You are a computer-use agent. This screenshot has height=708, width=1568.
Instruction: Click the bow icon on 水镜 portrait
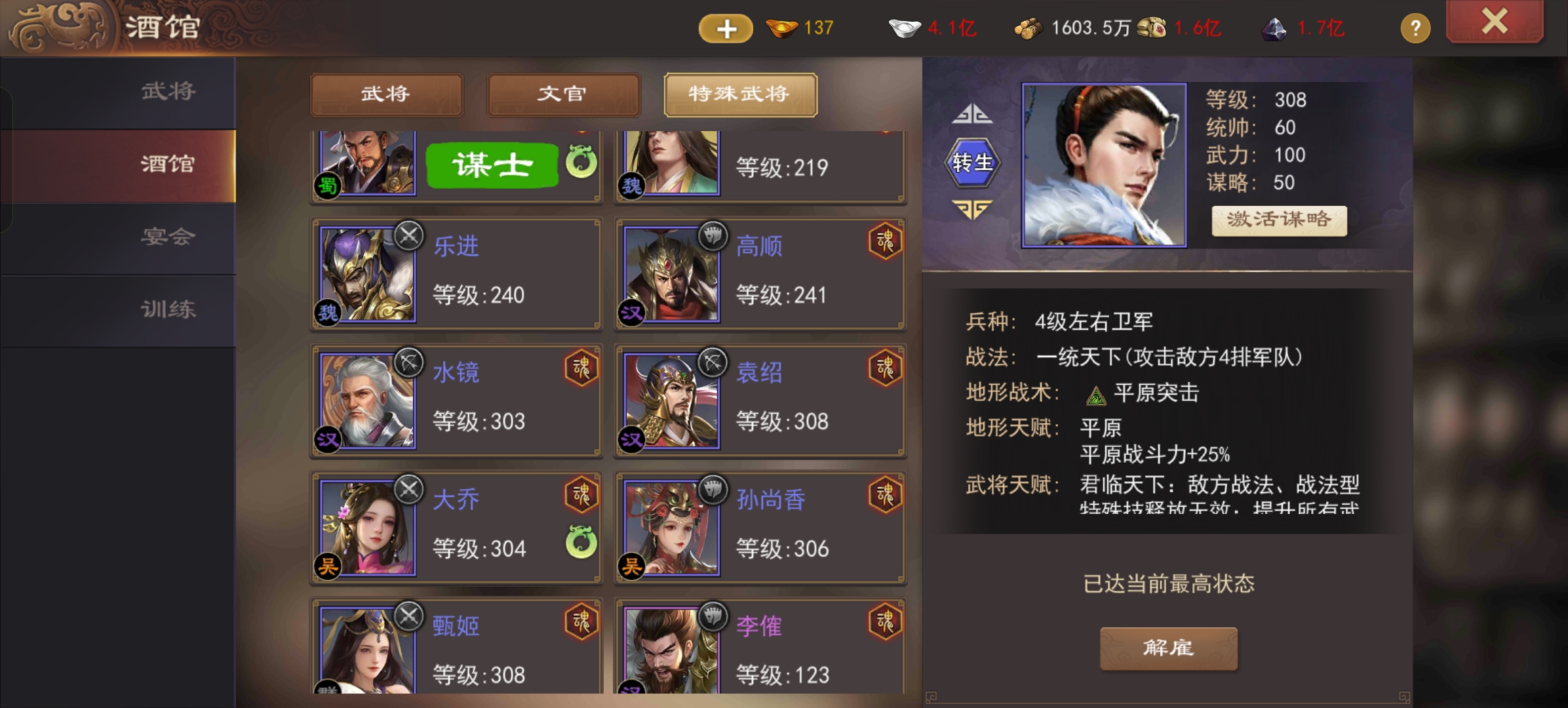(409, 363)
